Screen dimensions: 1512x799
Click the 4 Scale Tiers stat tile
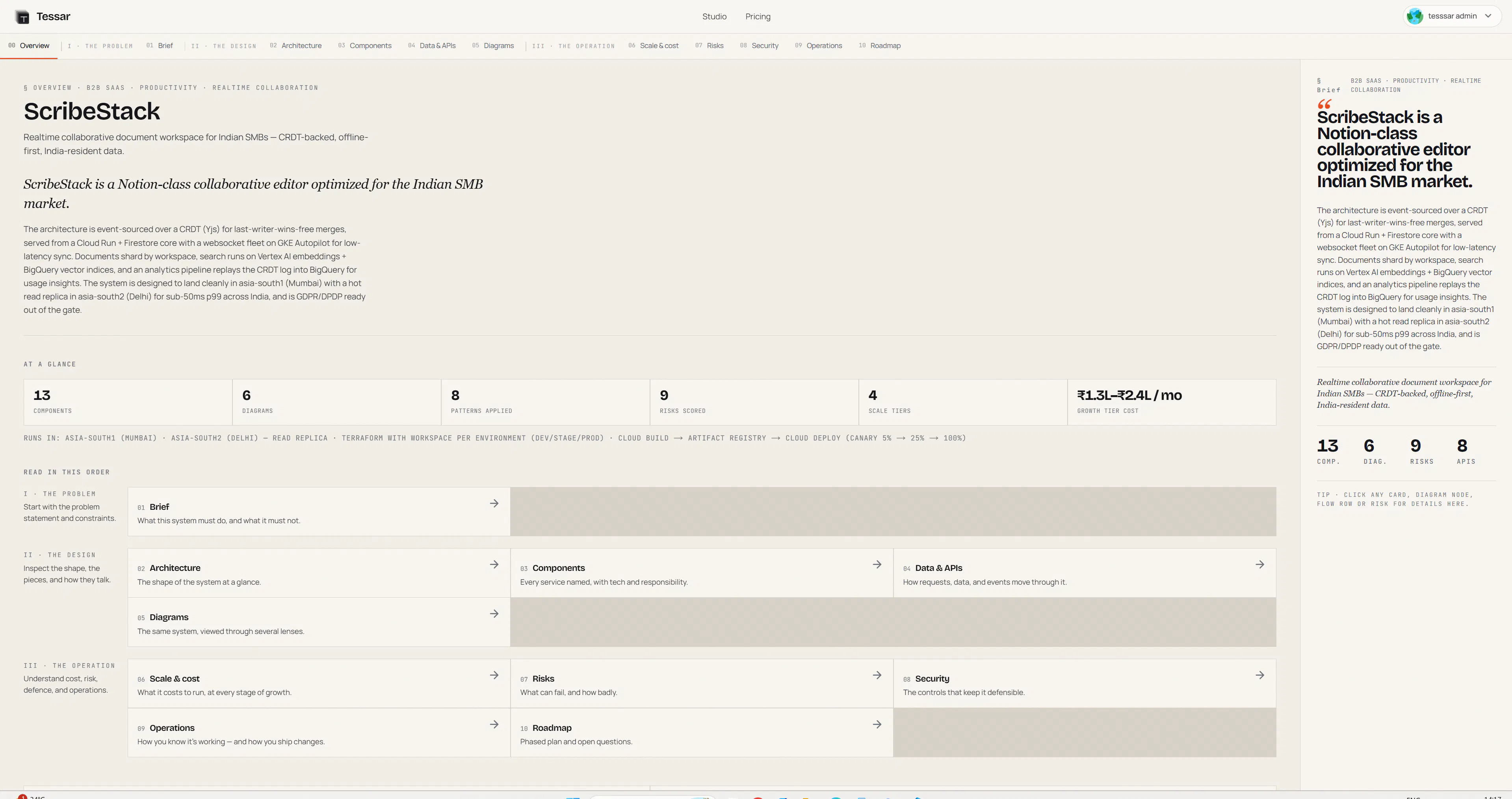[963, 402]
